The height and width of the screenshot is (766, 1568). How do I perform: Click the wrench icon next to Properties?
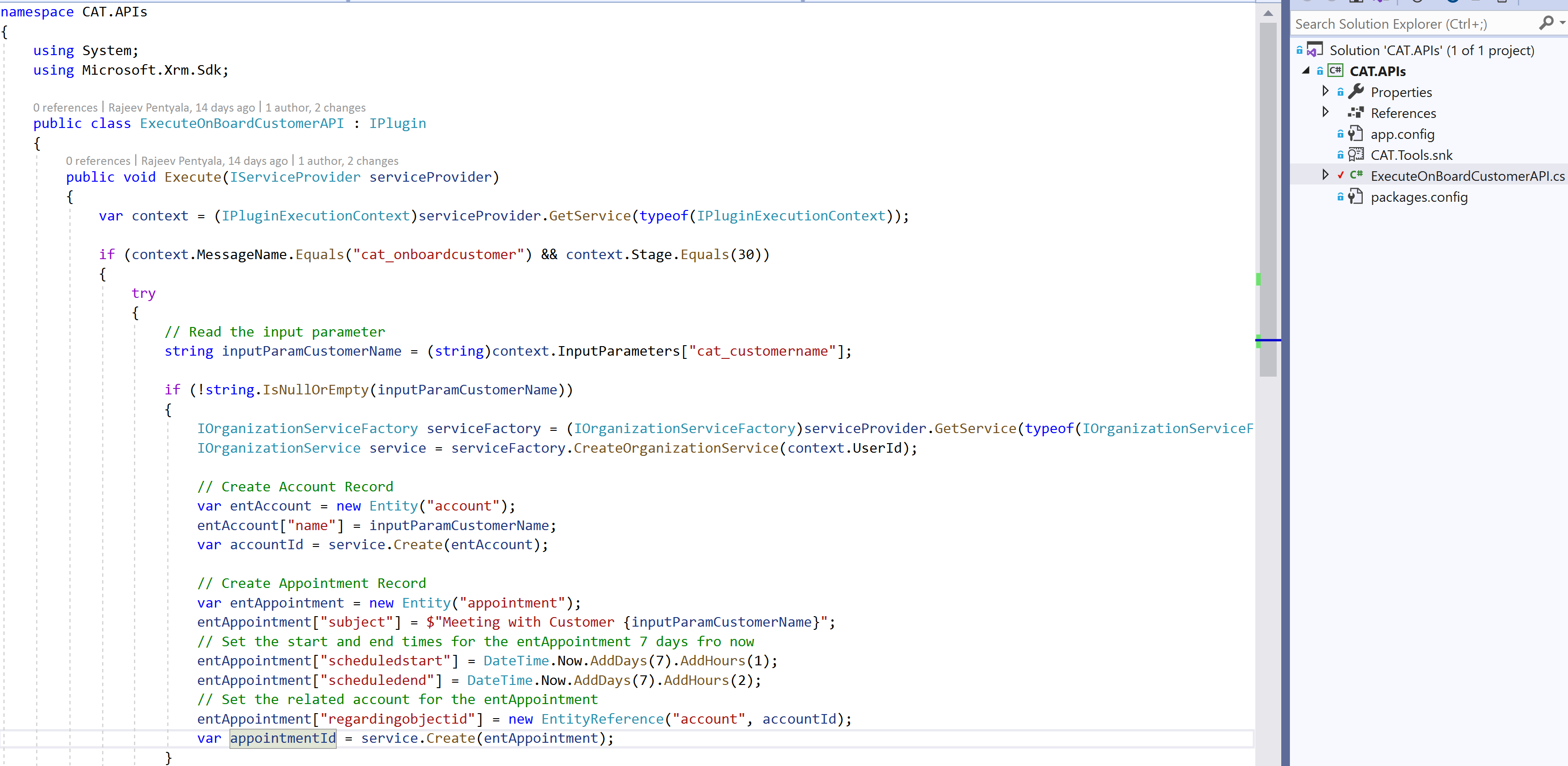pos(1356,92)
